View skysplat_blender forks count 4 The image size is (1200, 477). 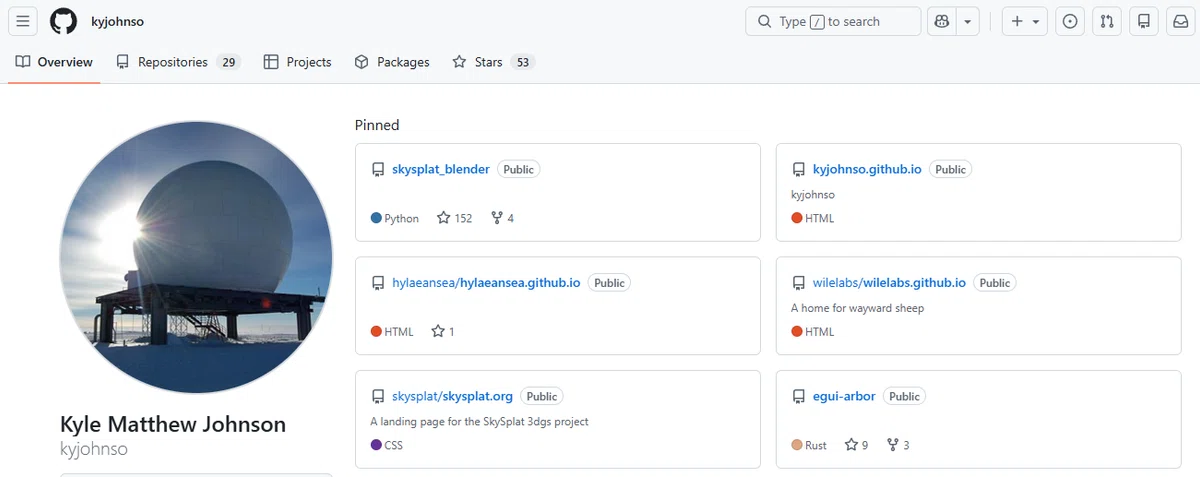click(502, 218)
